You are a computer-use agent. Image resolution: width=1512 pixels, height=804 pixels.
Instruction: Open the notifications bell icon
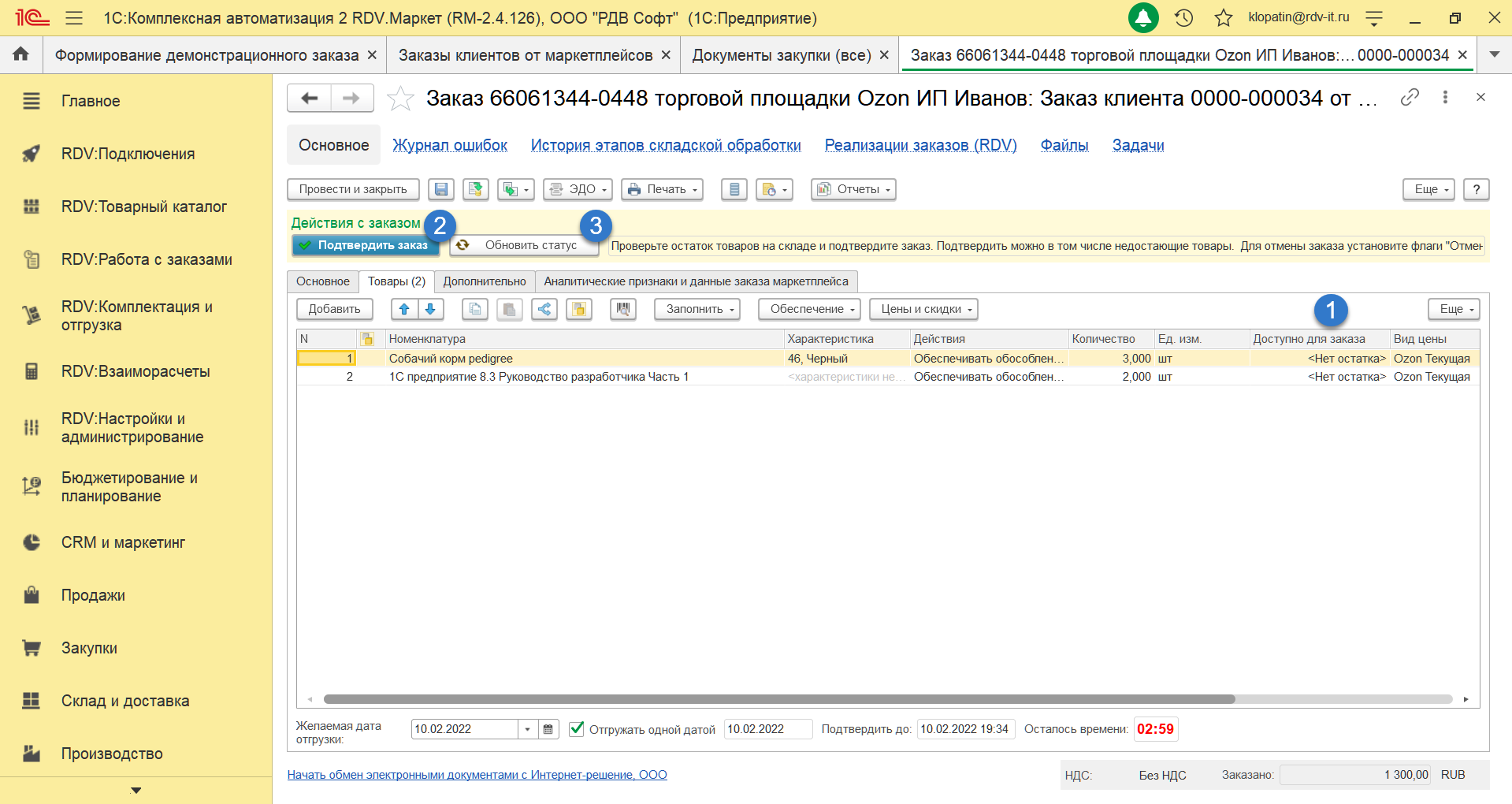tap(1143, 17)
